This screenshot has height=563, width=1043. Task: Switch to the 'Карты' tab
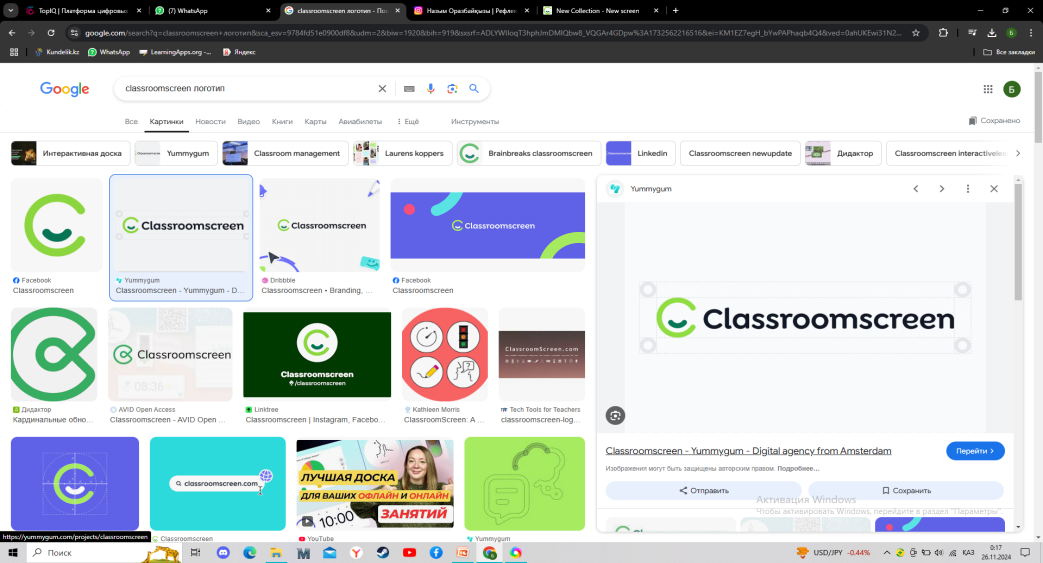tap(315, 122)
